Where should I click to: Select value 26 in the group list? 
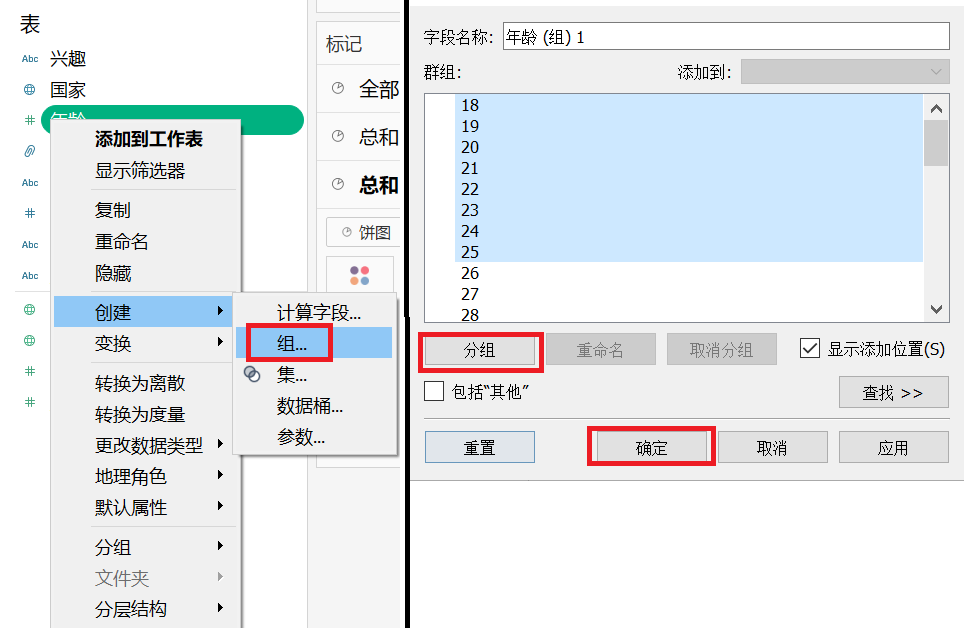[x=689, y=273]
